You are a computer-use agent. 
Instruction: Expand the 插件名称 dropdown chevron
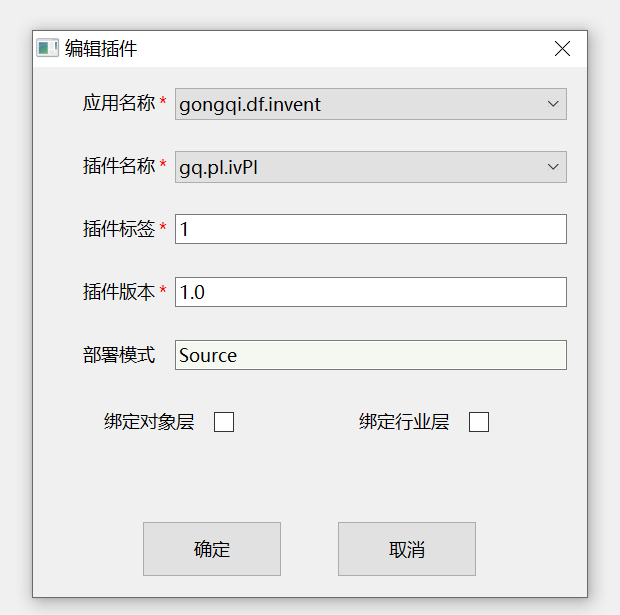[553, 167]
